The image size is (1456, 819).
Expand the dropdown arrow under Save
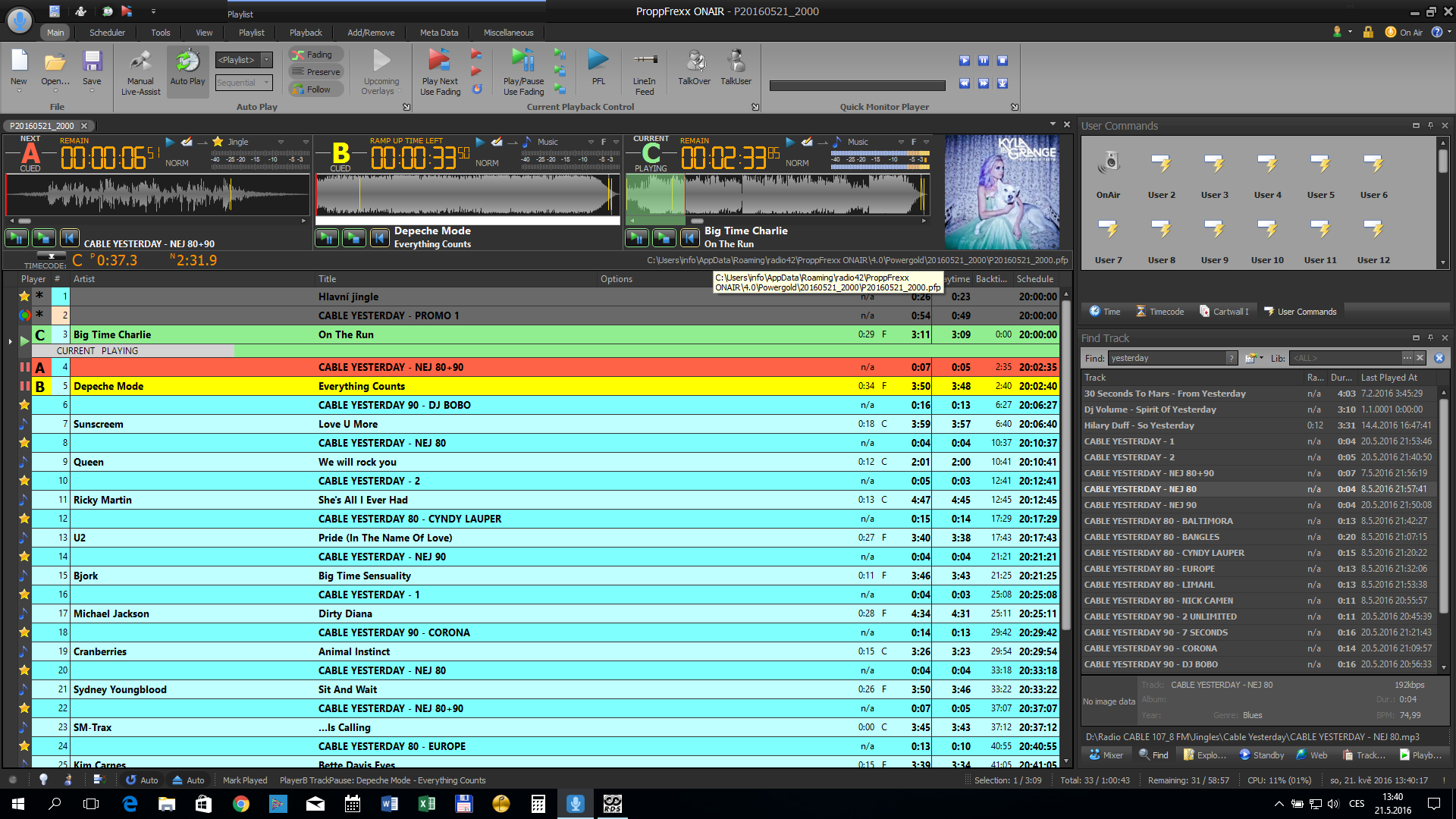tap(92, 92)
